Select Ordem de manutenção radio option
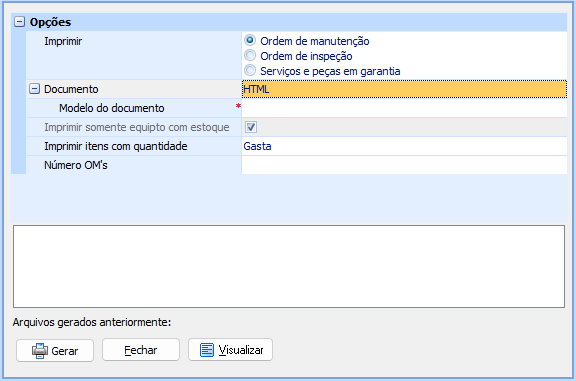The height and width of the screenshot is (381, 576). coord(250,40)
